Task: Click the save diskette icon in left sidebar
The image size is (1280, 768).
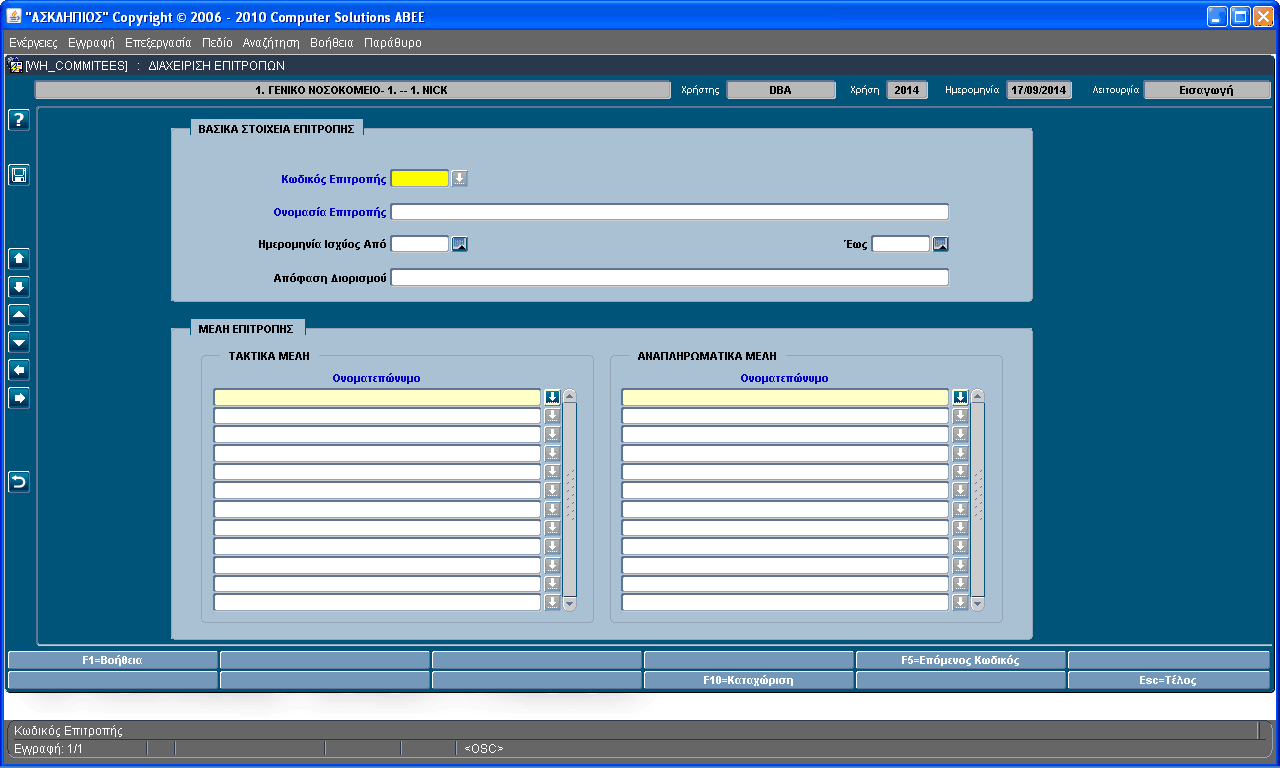Action: click(x=19, y=175)
